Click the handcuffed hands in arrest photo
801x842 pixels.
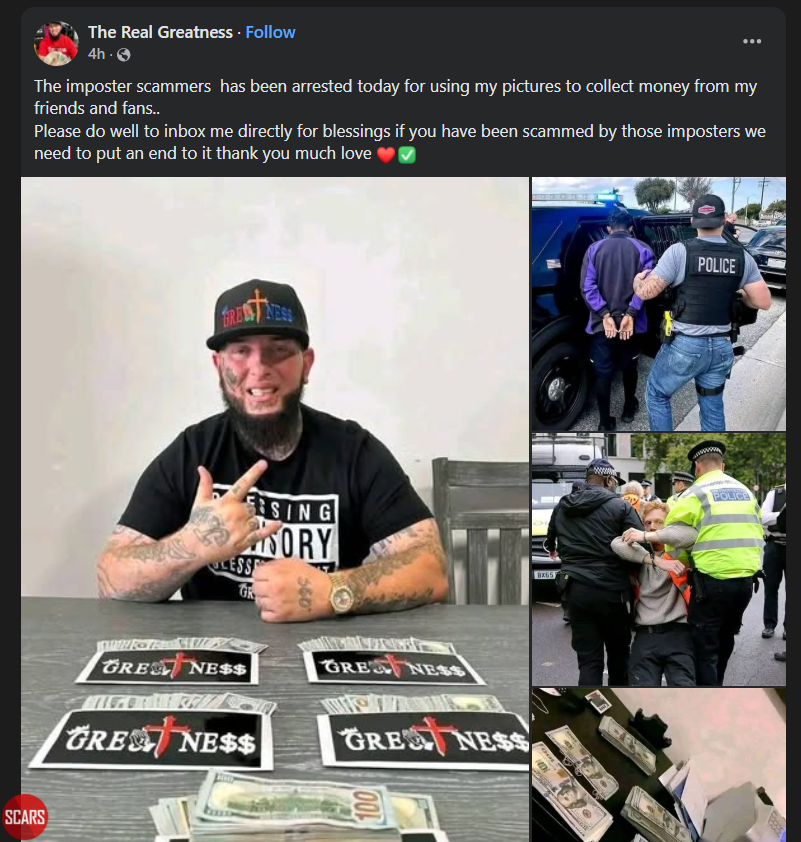(x=617, y=326)
